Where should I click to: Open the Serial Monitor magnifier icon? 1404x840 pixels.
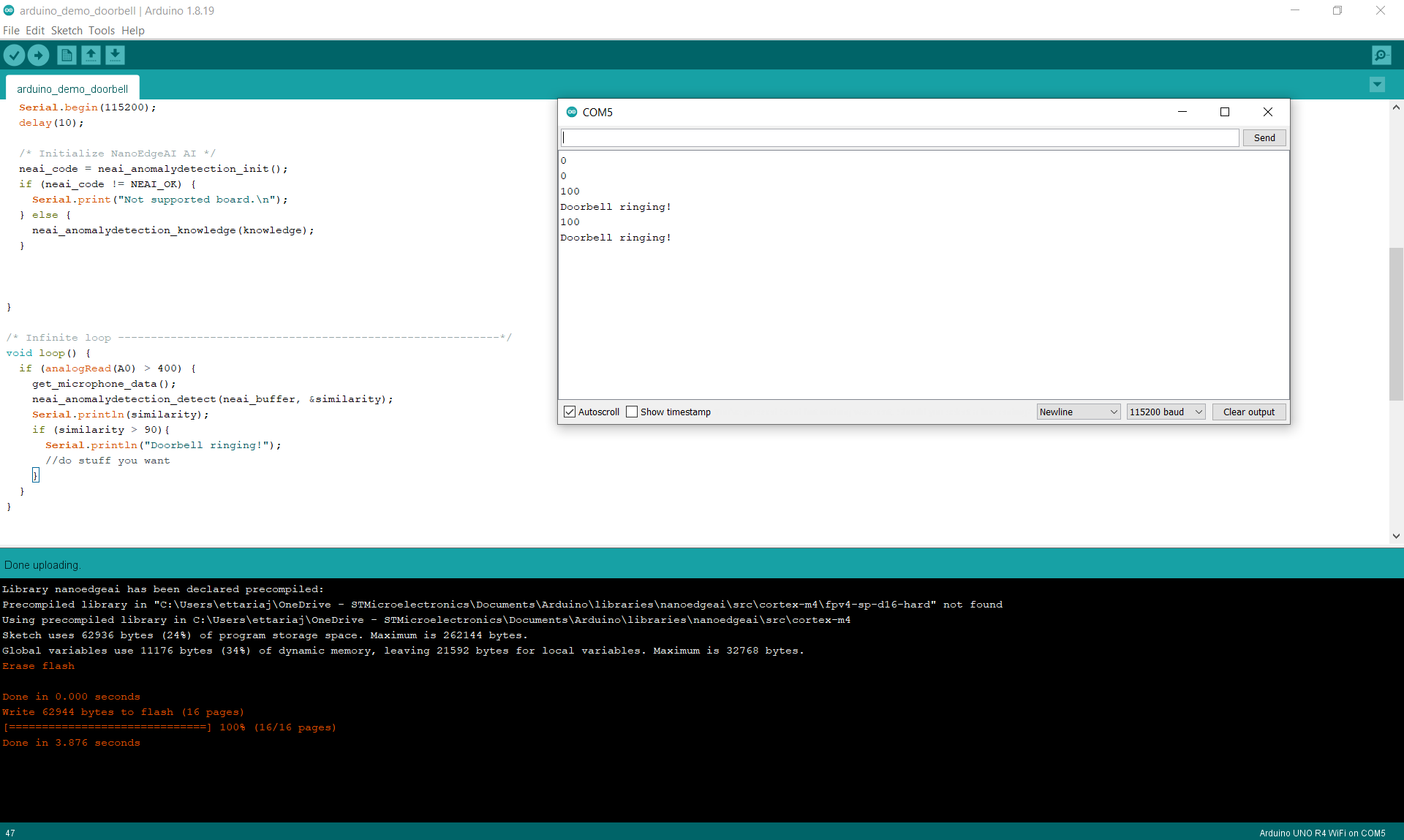(1381, 55)
